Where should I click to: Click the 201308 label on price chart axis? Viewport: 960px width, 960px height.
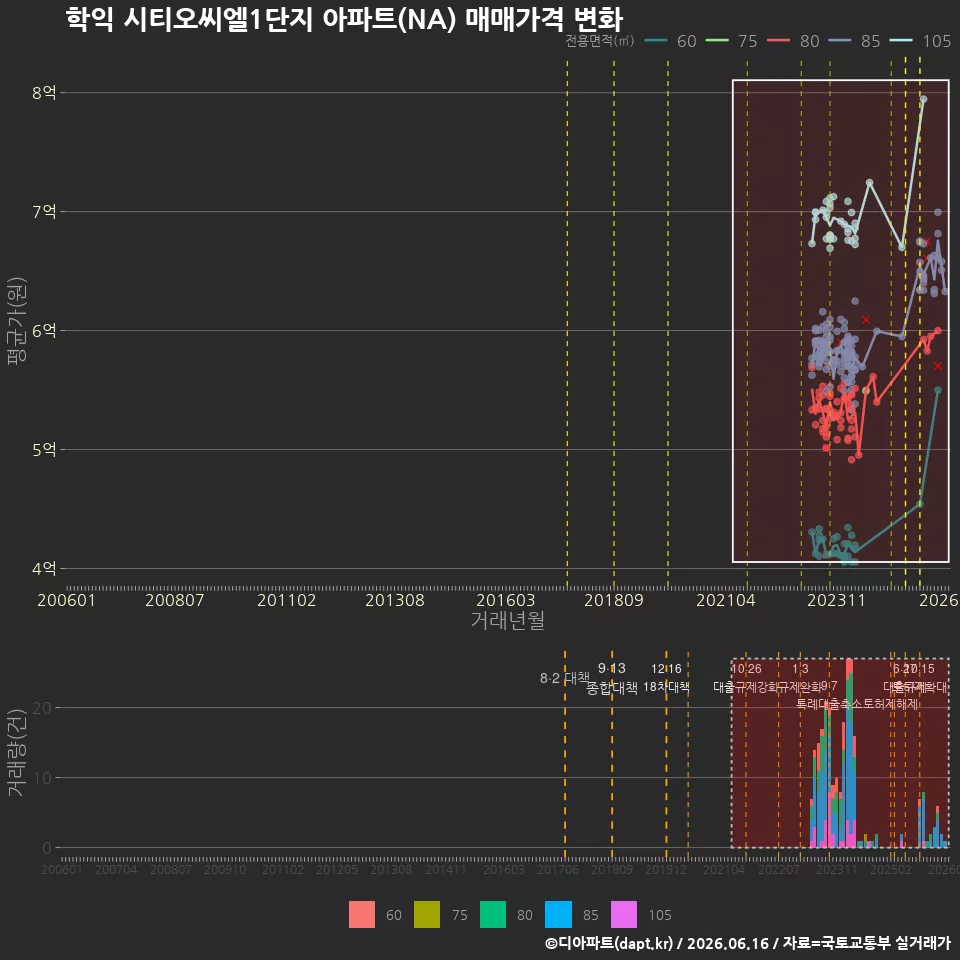pos(395,600)
